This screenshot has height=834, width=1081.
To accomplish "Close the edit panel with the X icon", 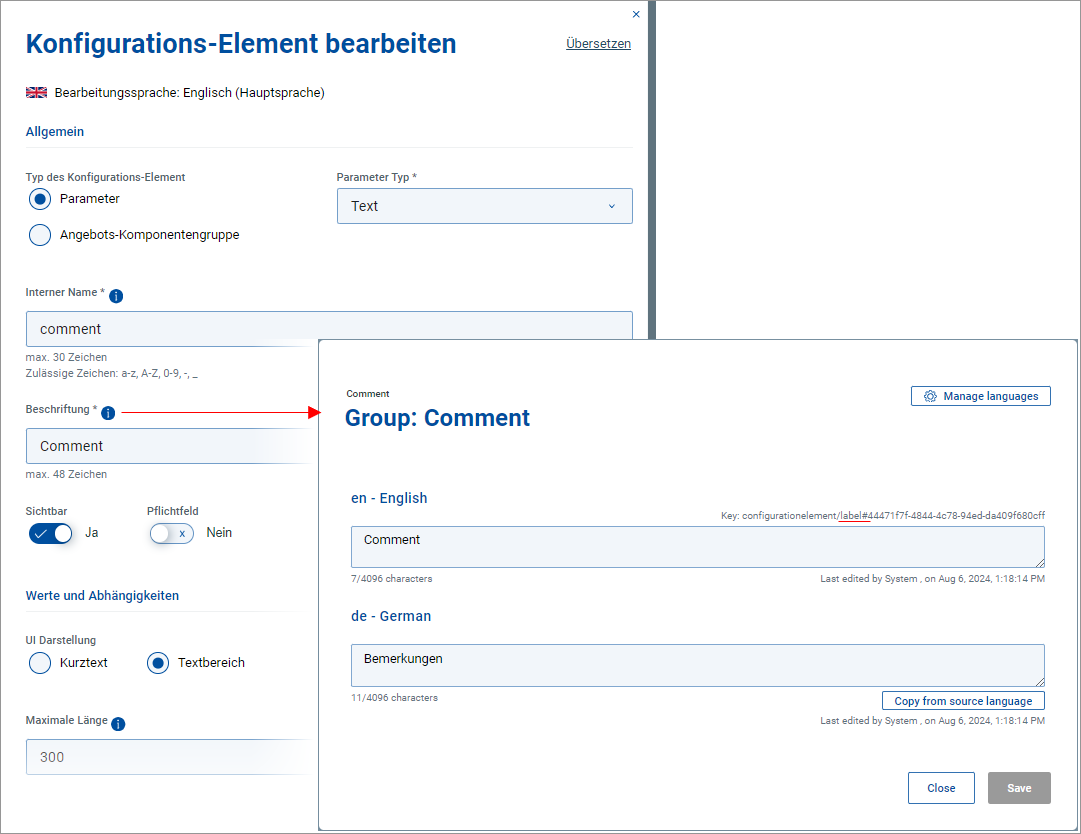I will point(636,14).
